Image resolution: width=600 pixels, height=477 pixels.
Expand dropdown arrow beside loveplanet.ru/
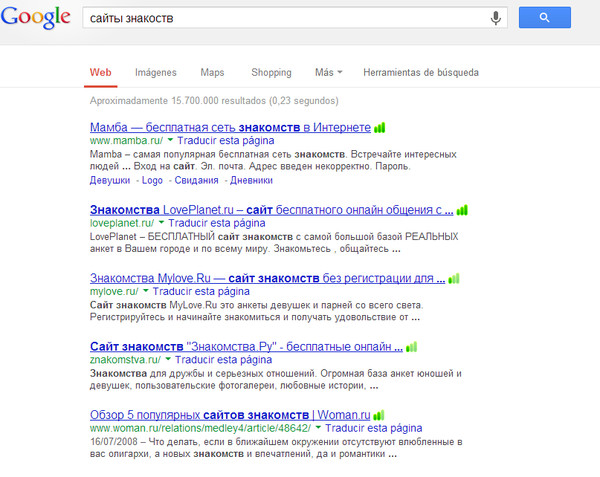[x=161, y=222]
